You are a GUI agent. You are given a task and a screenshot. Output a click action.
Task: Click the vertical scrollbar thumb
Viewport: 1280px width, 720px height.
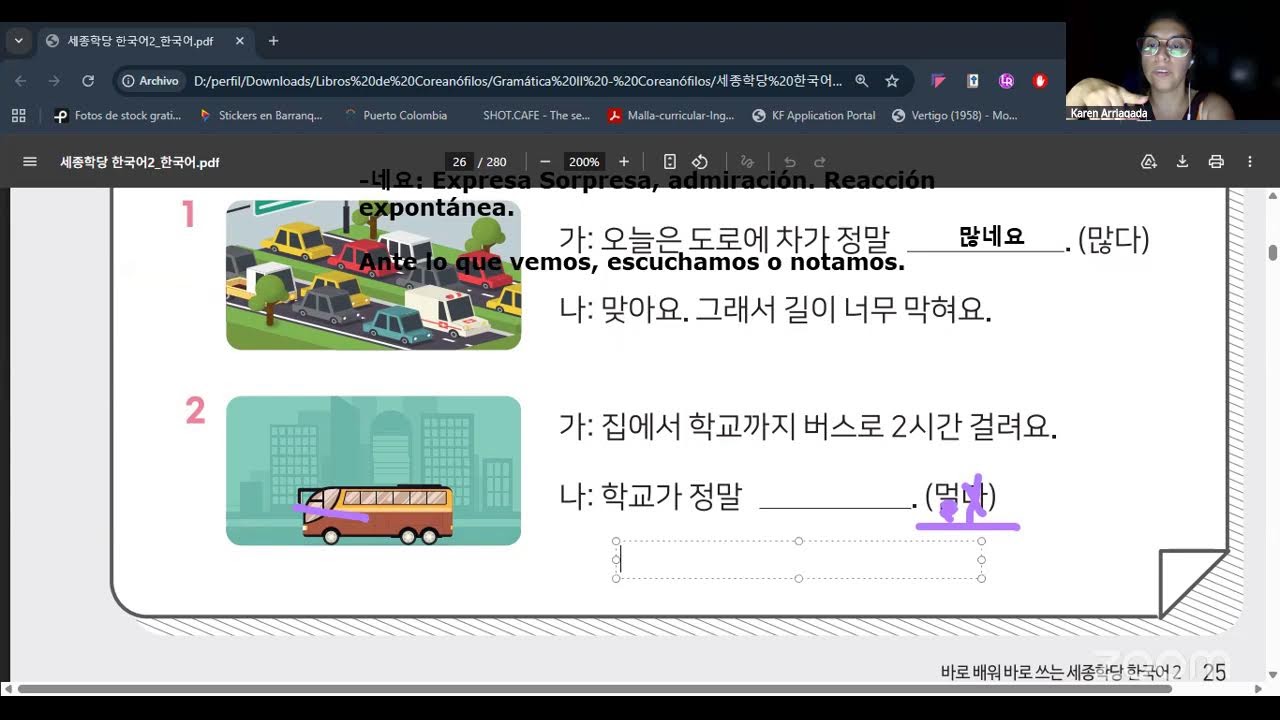click(1273, 252)
